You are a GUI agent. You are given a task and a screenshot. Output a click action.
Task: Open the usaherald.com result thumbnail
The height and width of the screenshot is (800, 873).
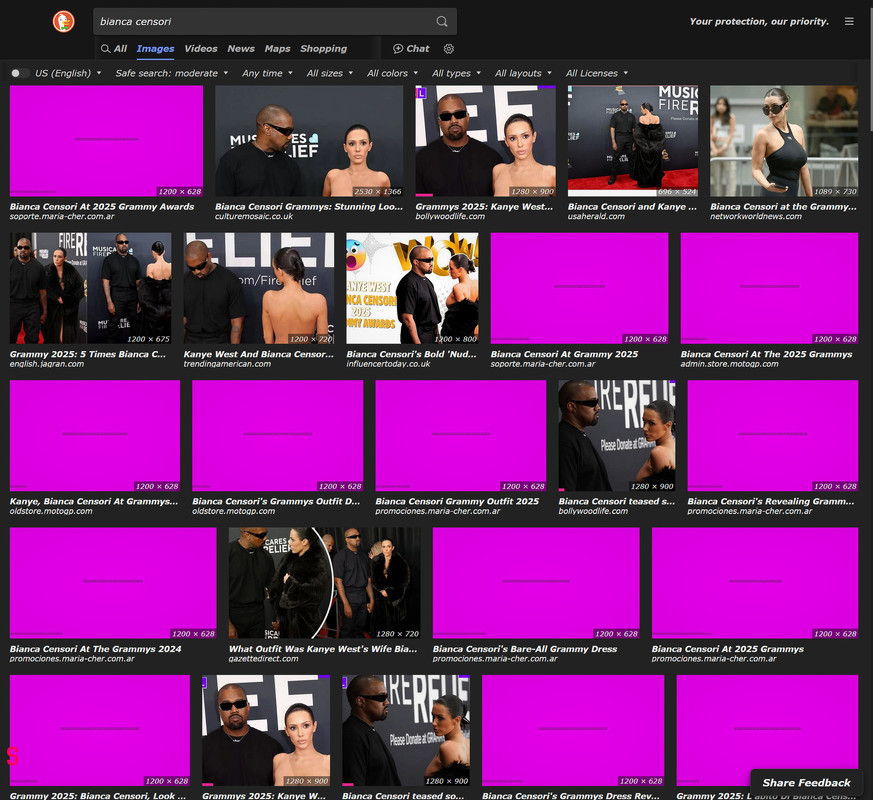pos(632,141)
